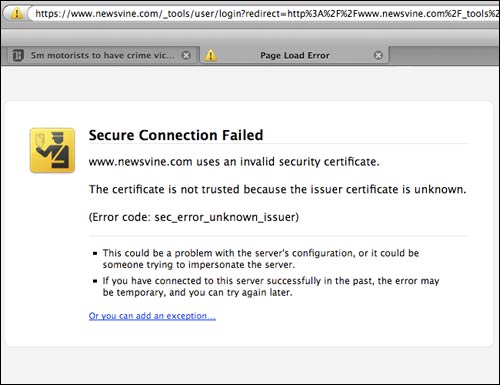The image size is (500, 385).
Task: Click the issuer certificate is unknown sentence
Action: click(x=277, y=189)
